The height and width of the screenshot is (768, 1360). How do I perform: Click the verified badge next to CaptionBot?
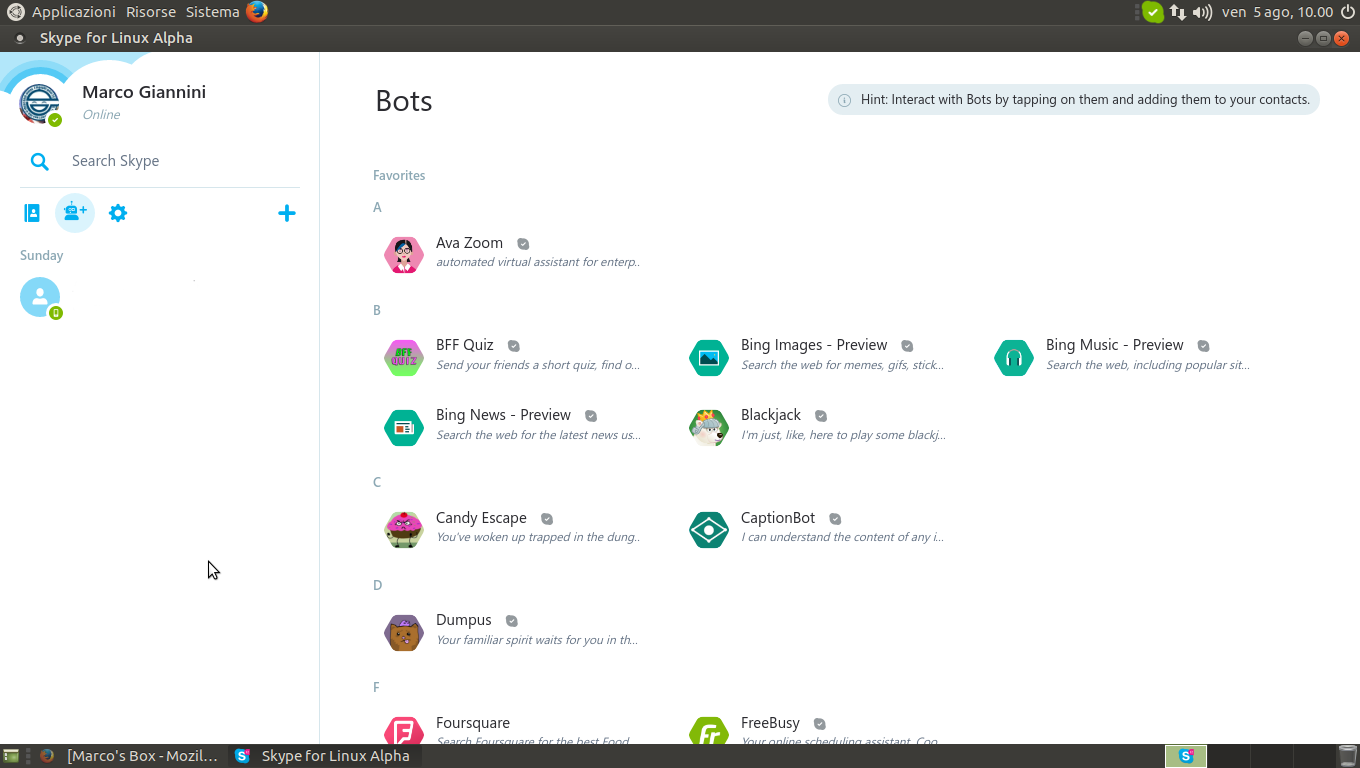point(835,519)
